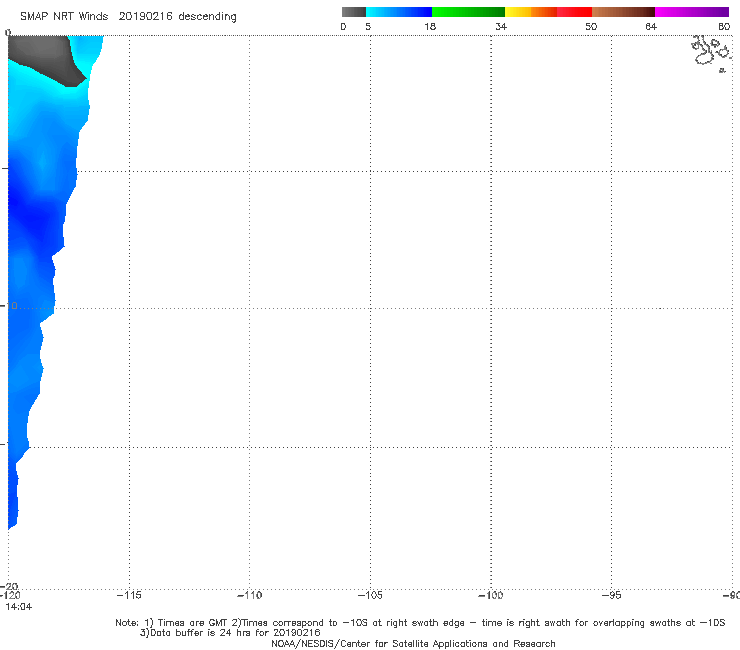Click the color bar label '64'
Screen dimensions: 740x650
pos(651,26)
